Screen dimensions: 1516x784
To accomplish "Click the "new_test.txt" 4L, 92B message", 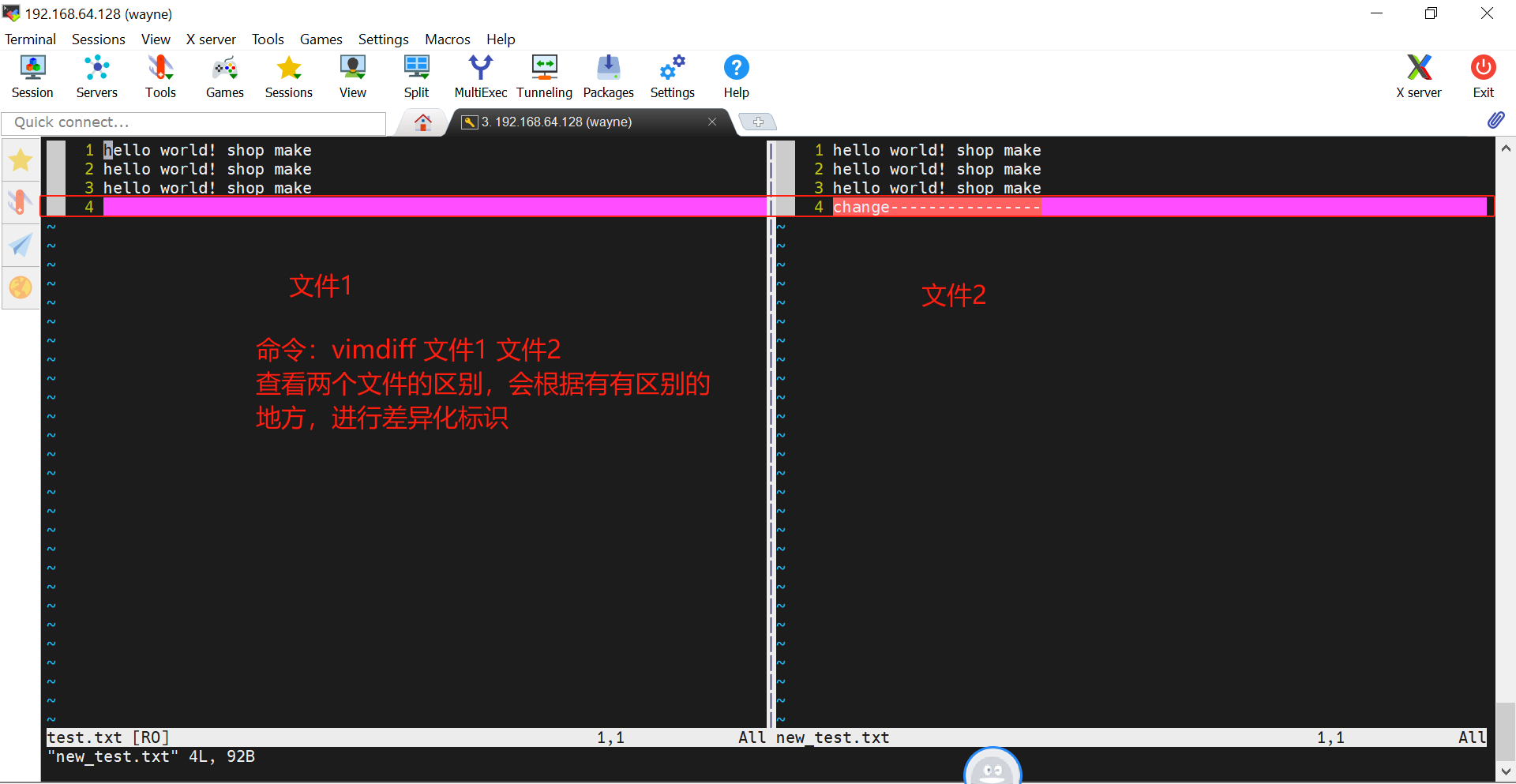I will [x=151, y=756].
